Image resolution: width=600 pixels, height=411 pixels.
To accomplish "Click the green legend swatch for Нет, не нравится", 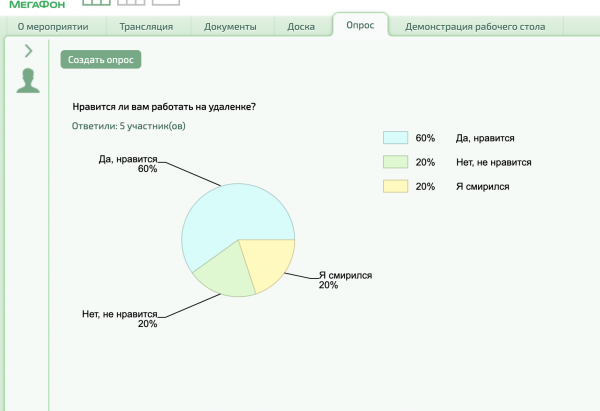I will pos(395,162).
